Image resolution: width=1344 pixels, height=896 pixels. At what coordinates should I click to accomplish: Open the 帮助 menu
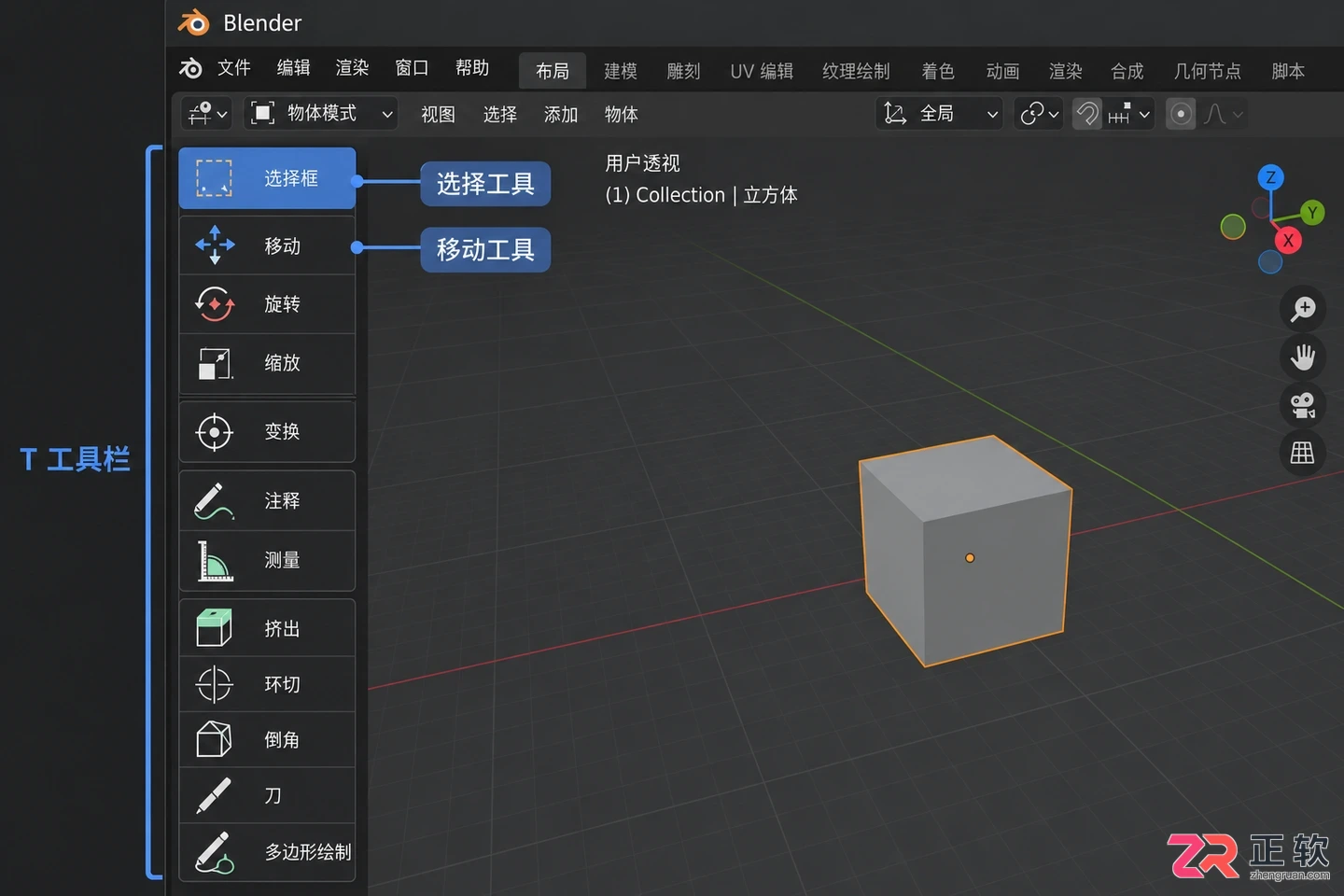point(472,68)
